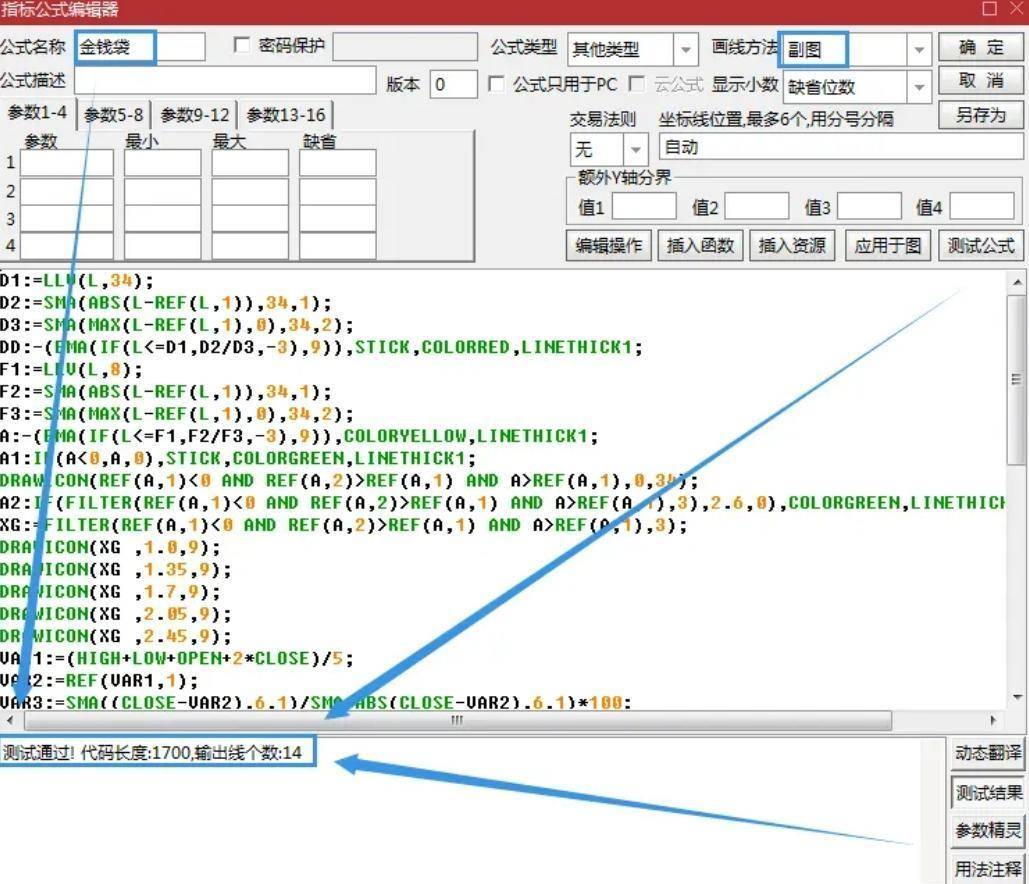Image resolution: width=1029 pixels, height=884 pixels.
Task: Expand the 显示小数 dropdown arrow
Action: (x=919, y=87)
